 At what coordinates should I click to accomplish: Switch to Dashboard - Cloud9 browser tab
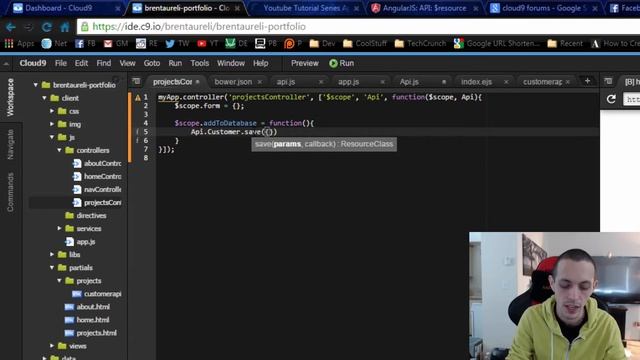point(65,8)
